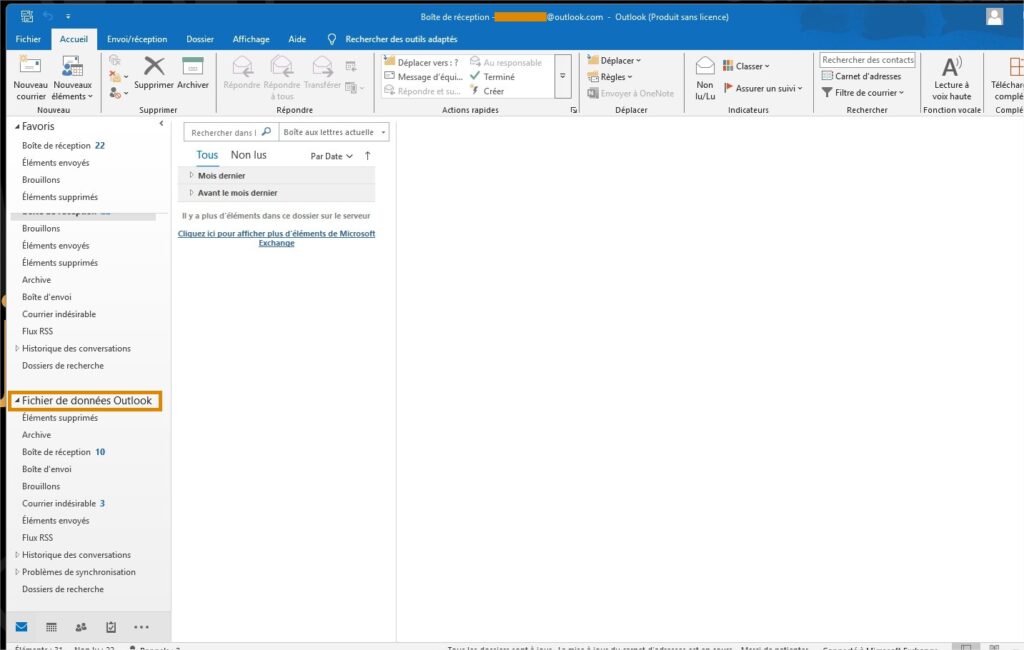Click the Rechercher des contacts field
Screen dimensions: 1024x650
(867, 60)
